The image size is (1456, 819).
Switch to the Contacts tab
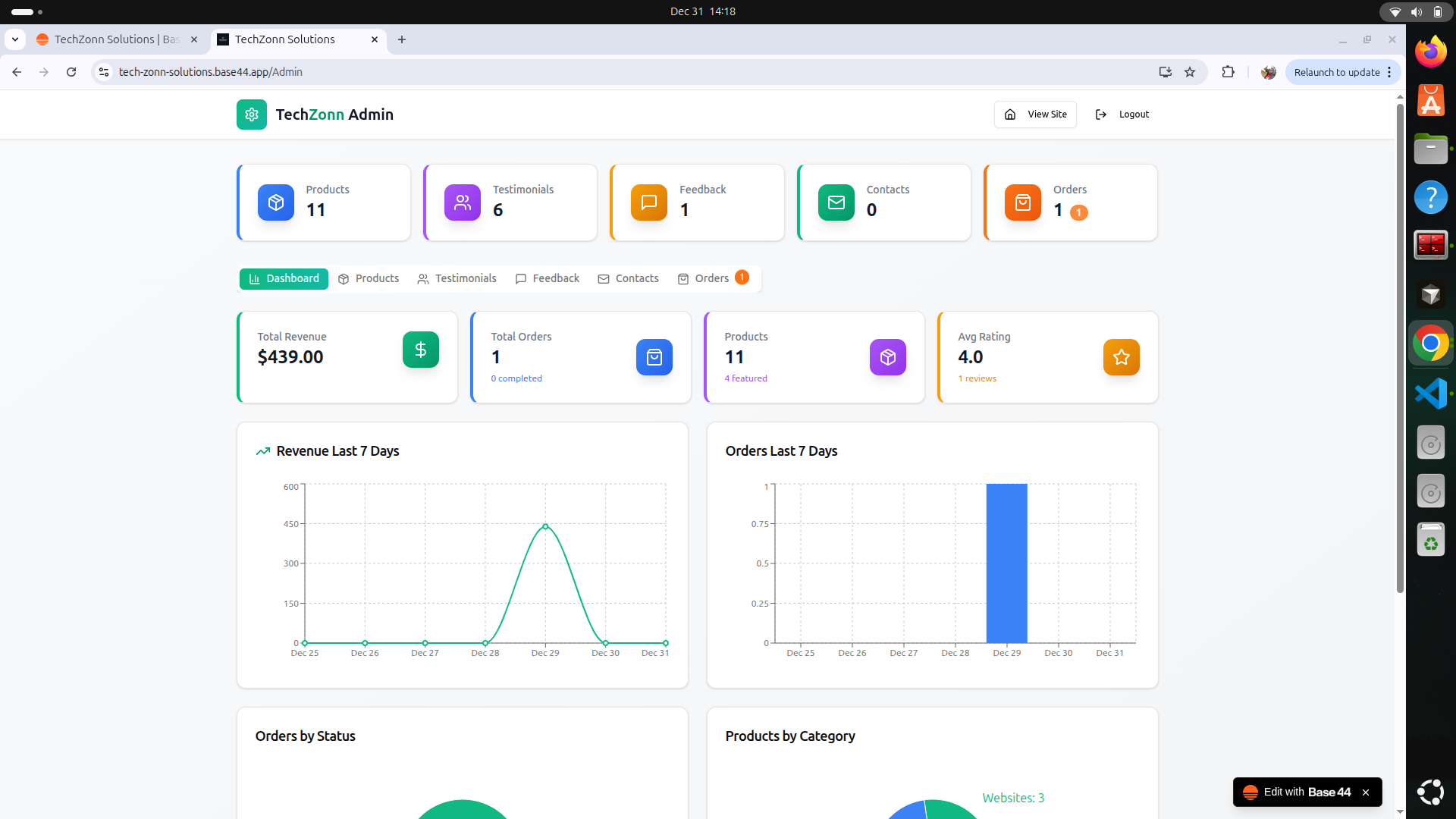[628, 278]
